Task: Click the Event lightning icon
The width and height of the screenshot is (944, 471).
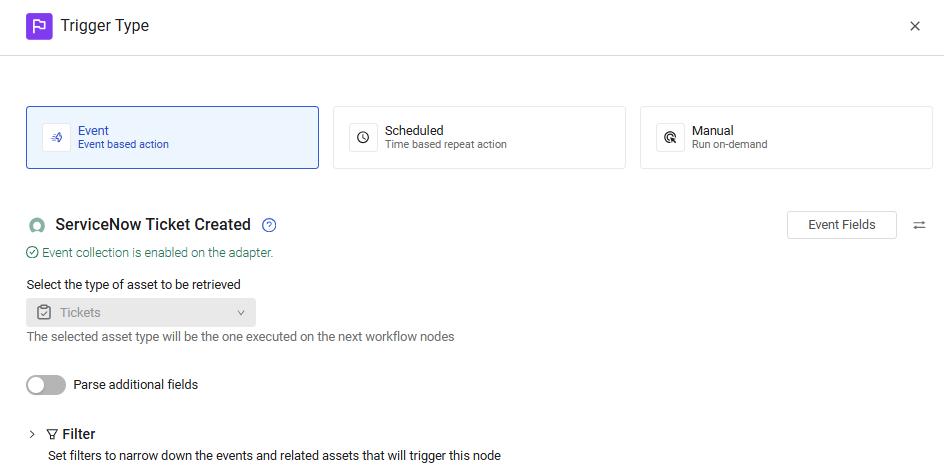Action: (57, 137)
